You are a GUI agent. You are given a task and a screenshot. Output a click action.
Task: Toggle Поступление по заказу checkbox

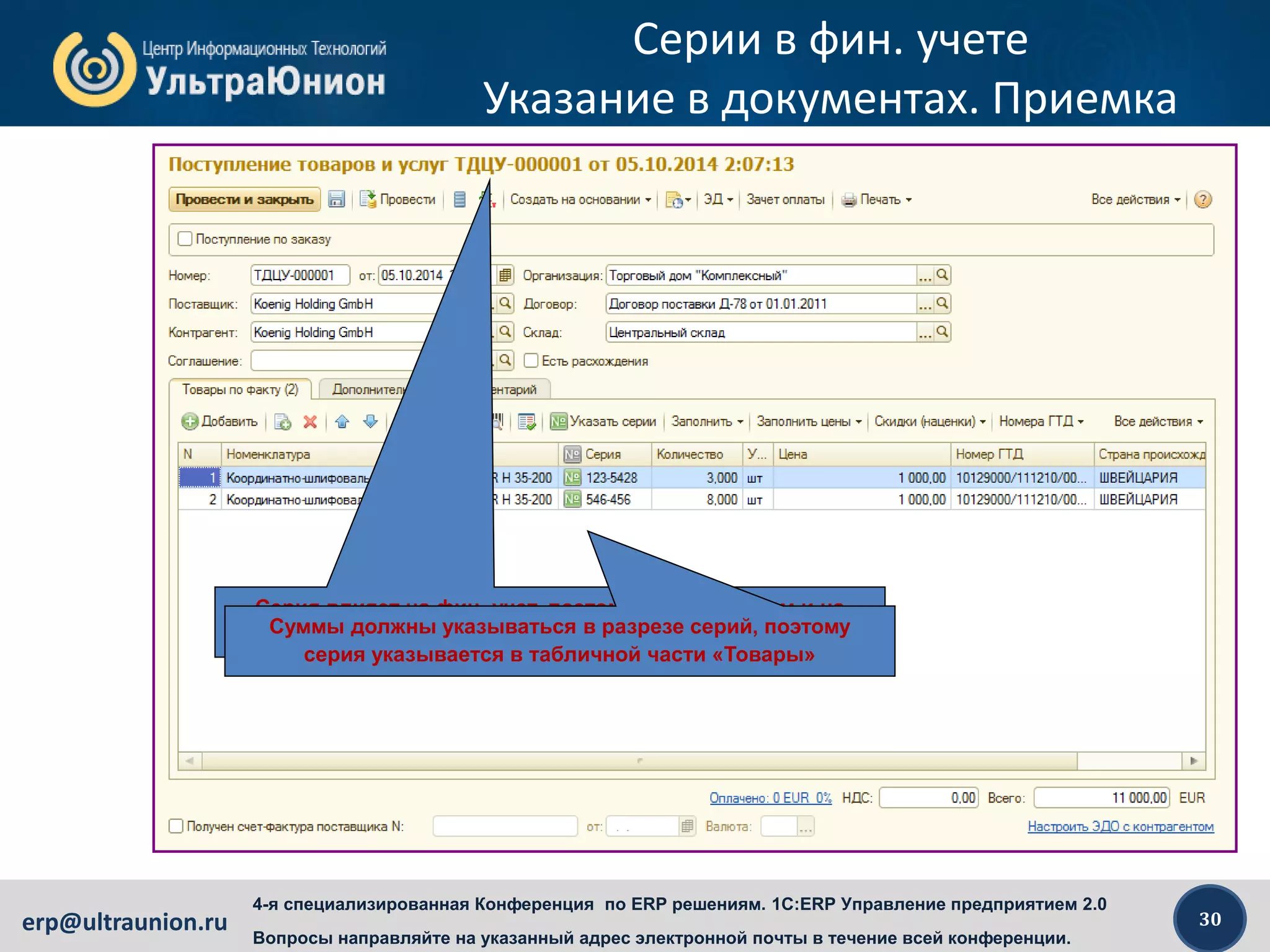pyautogui.click(x=185, y=239)
